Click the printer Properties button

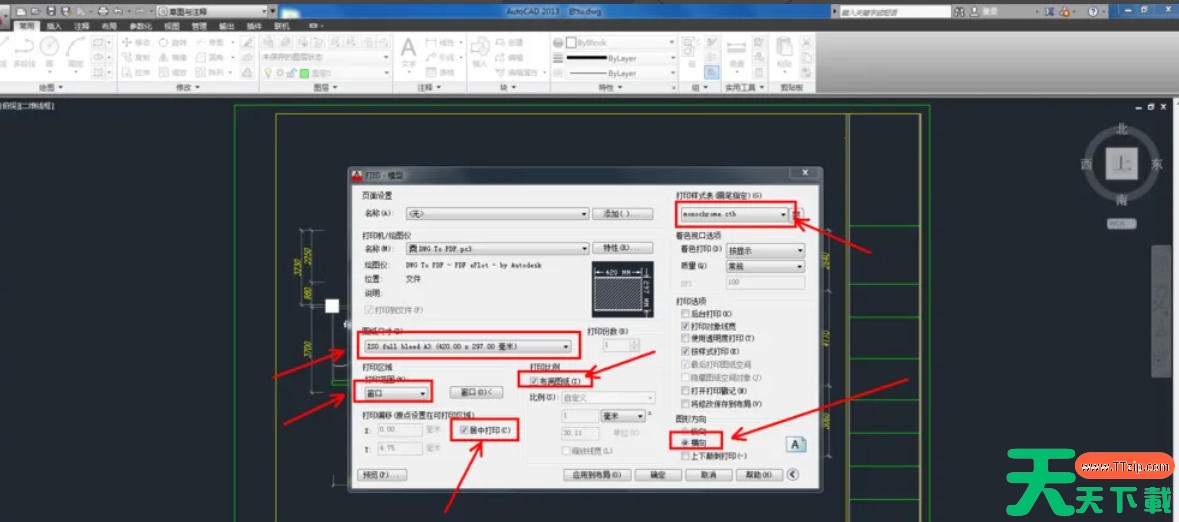[622, 248]
